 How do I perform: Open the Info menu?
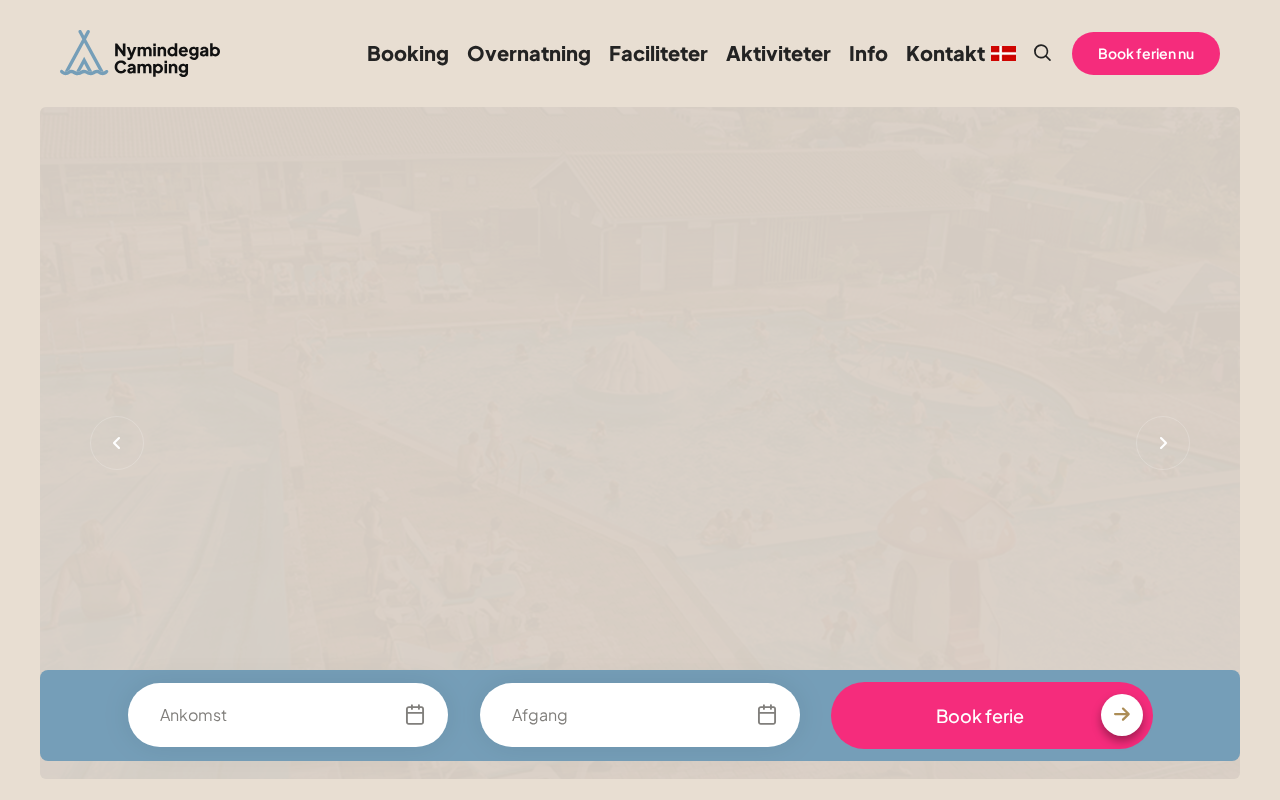pyautogui.click(x=868, y=54)
